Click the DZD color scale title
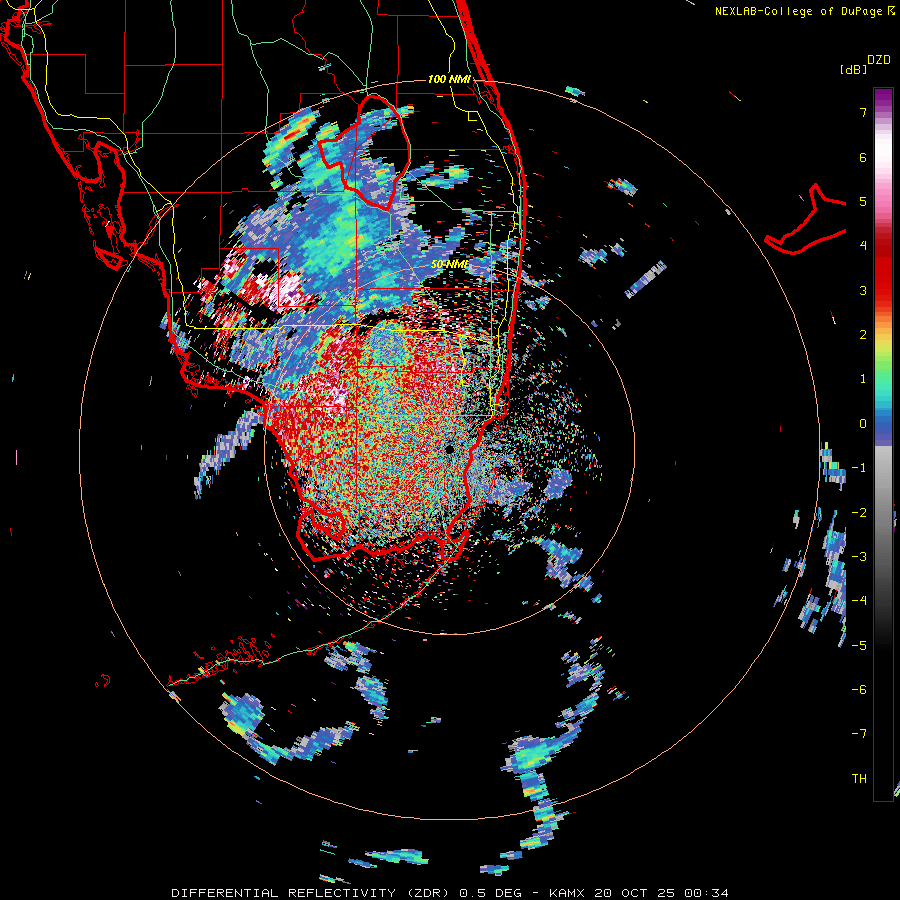This screenshot has width=900, height=900. (x=879, y=60)
